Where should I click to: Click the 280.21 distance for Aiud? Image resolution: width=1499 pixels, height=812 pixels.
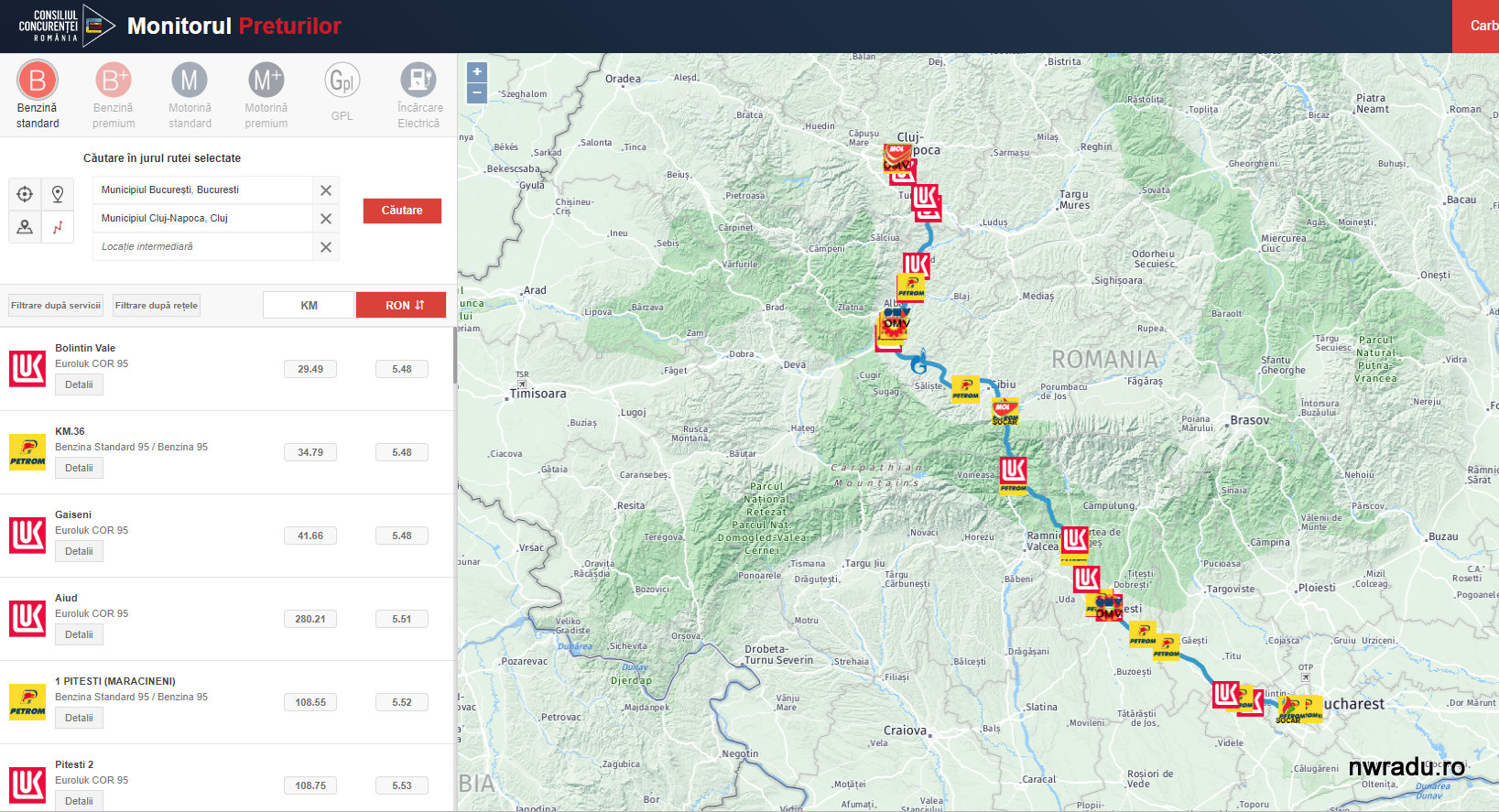[310, 619]
